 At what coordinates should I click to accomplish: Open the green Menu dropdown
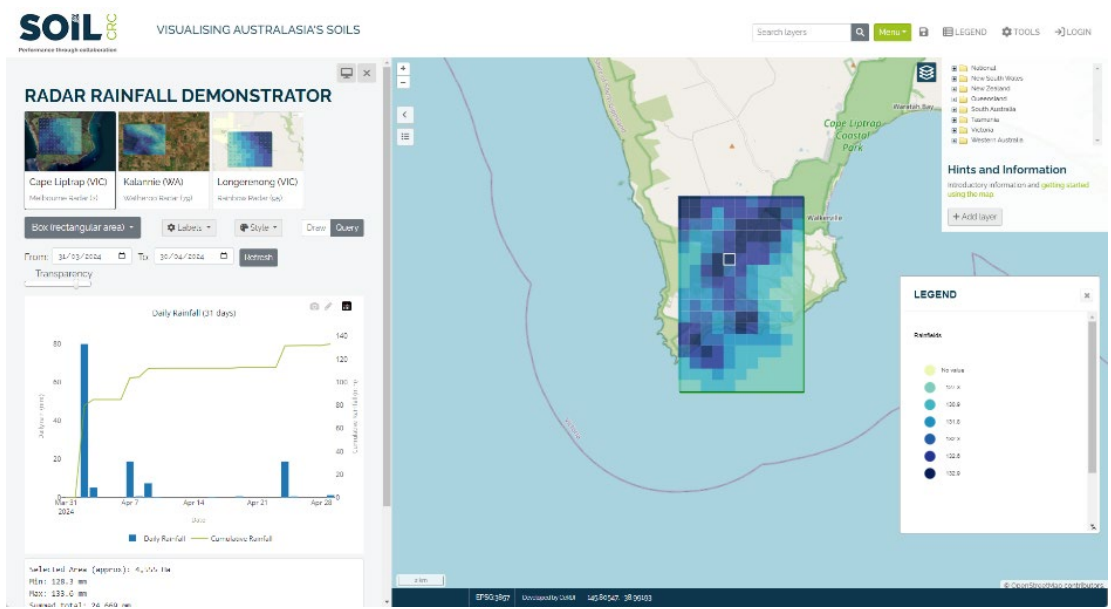point(892,32)
